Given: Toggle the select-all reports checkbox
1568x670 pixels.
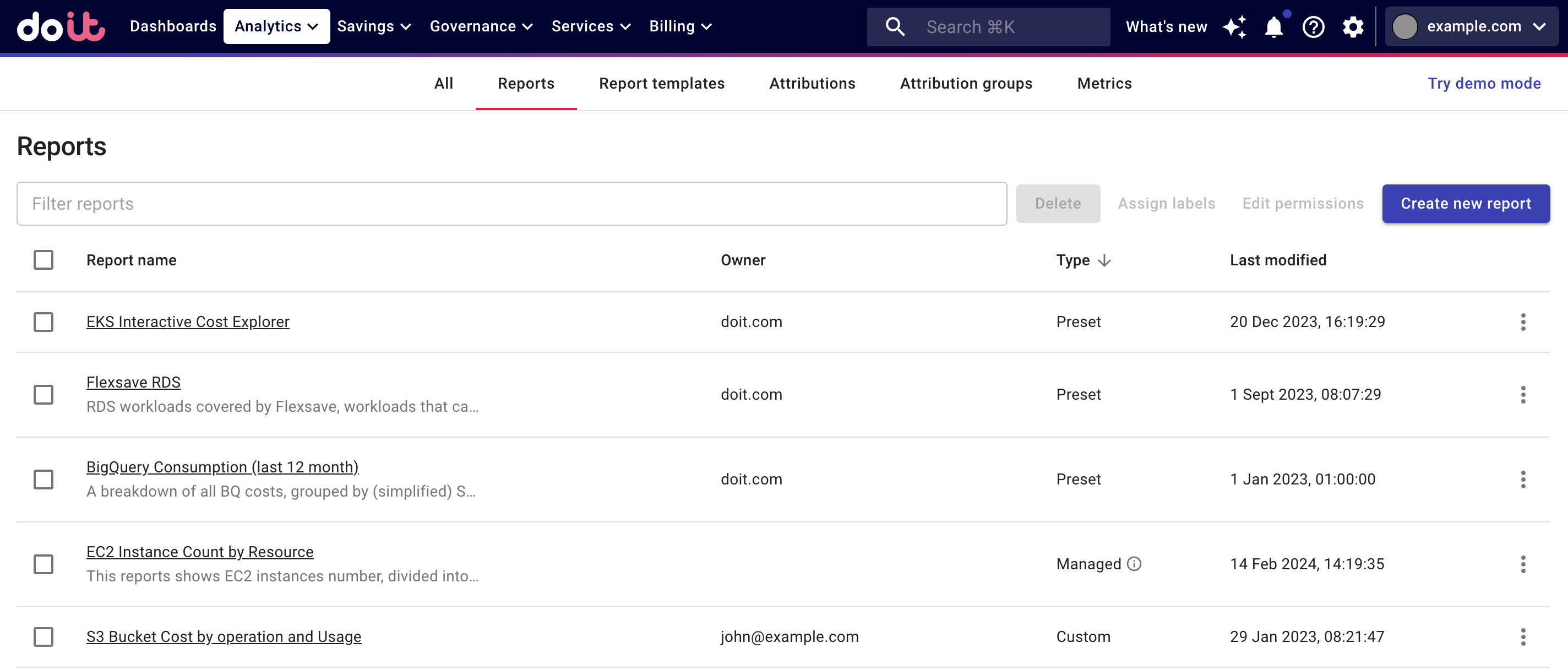Looking at the screenshot, I should click(x=43, y=260).
